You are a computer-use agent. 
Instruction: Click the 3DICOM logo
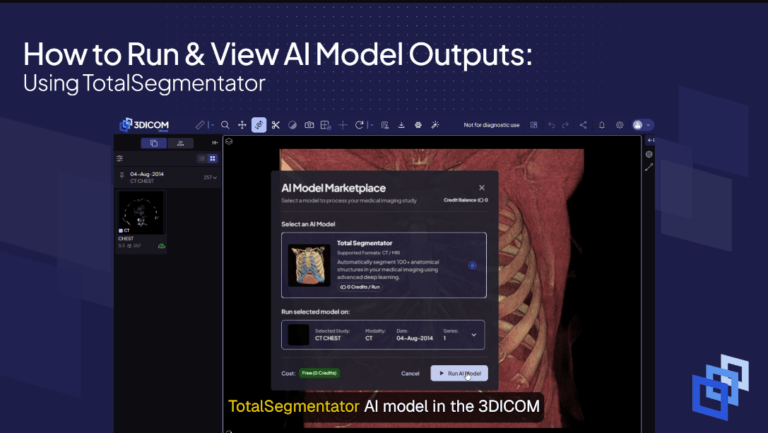pyautogui.click(x=144, y=125)
